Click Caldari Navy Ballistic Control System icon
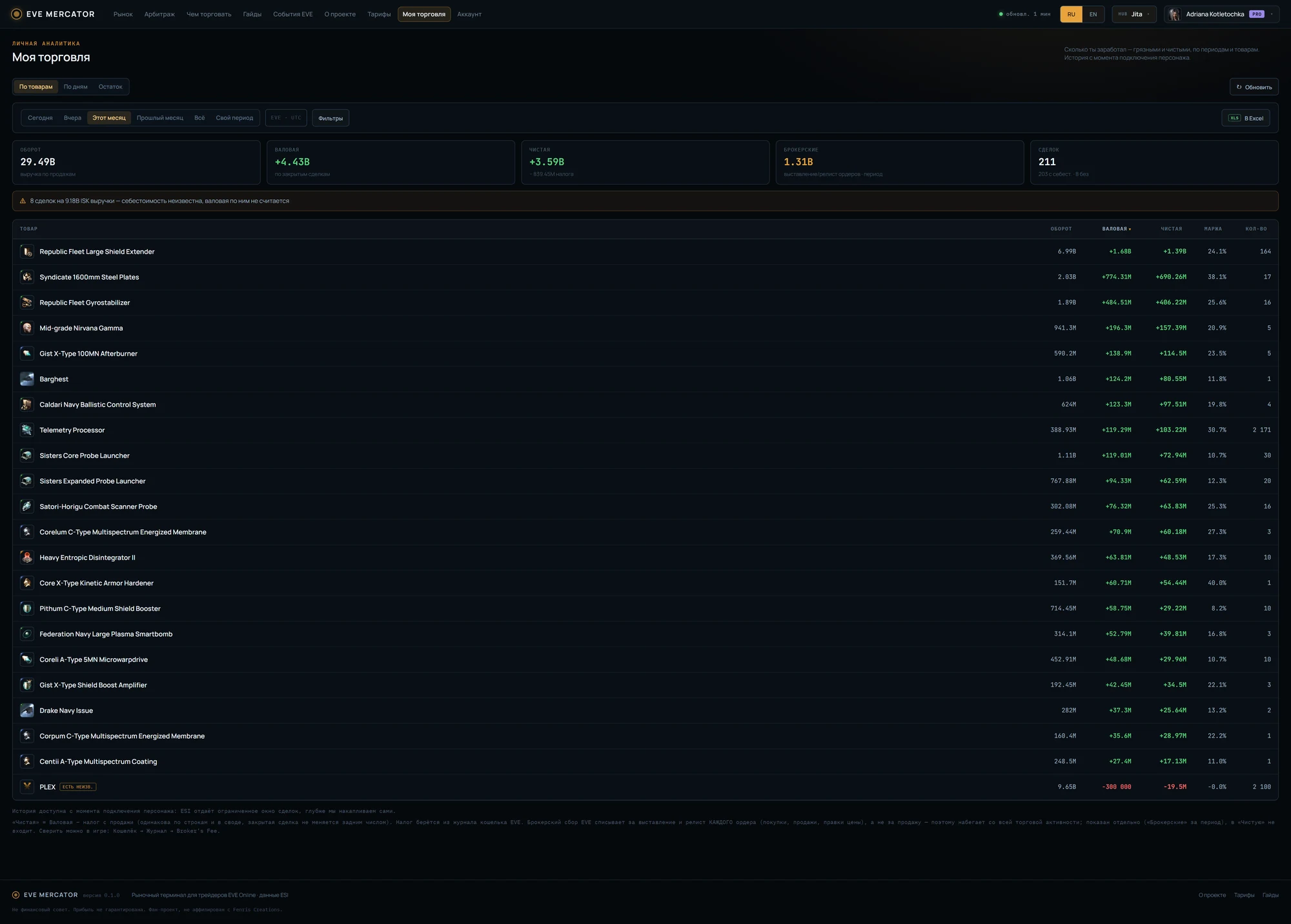Image resolution: width=1291 pixels, height=924 pixels. pos(26,405)
